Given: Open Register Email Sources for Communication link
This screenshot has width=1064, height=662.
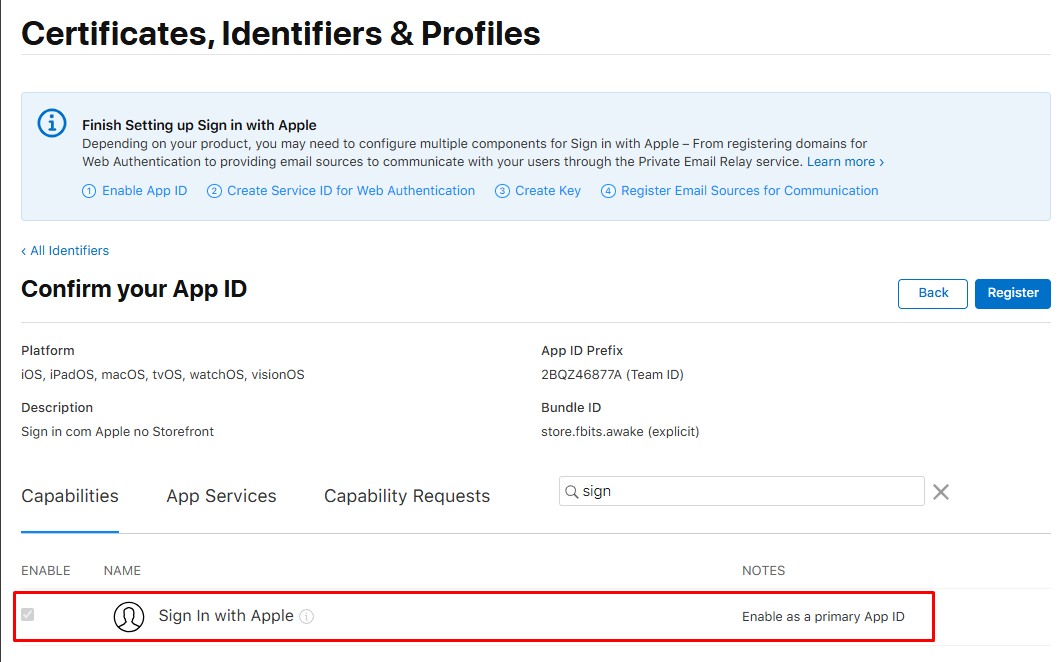Looking at the screenshot, I should coord(740,191).
